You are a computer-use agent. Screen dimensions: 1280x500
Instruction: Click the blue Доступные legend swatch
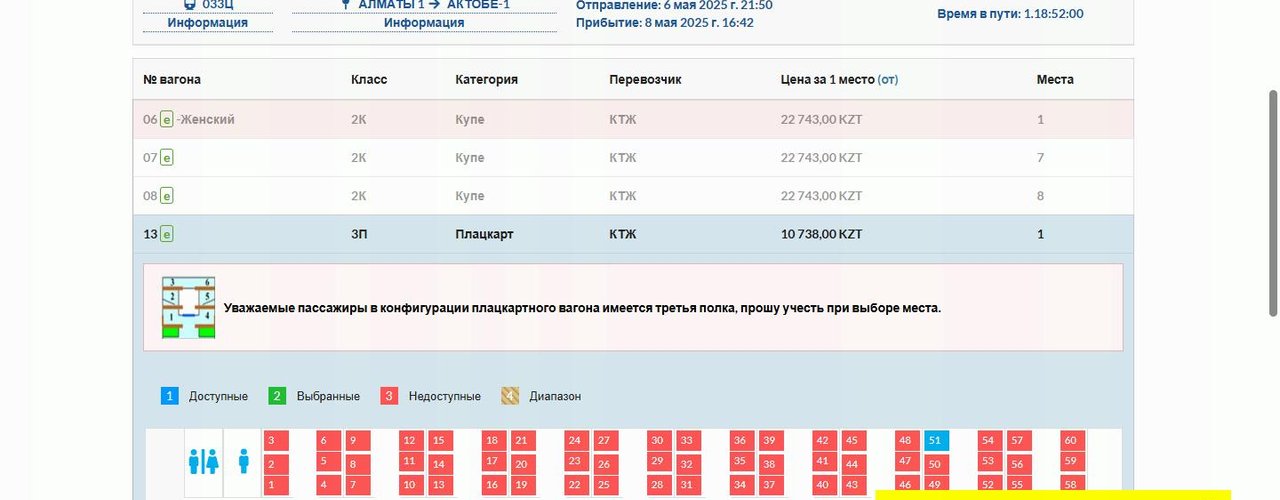pyautogui.click(x=170, y=396)
